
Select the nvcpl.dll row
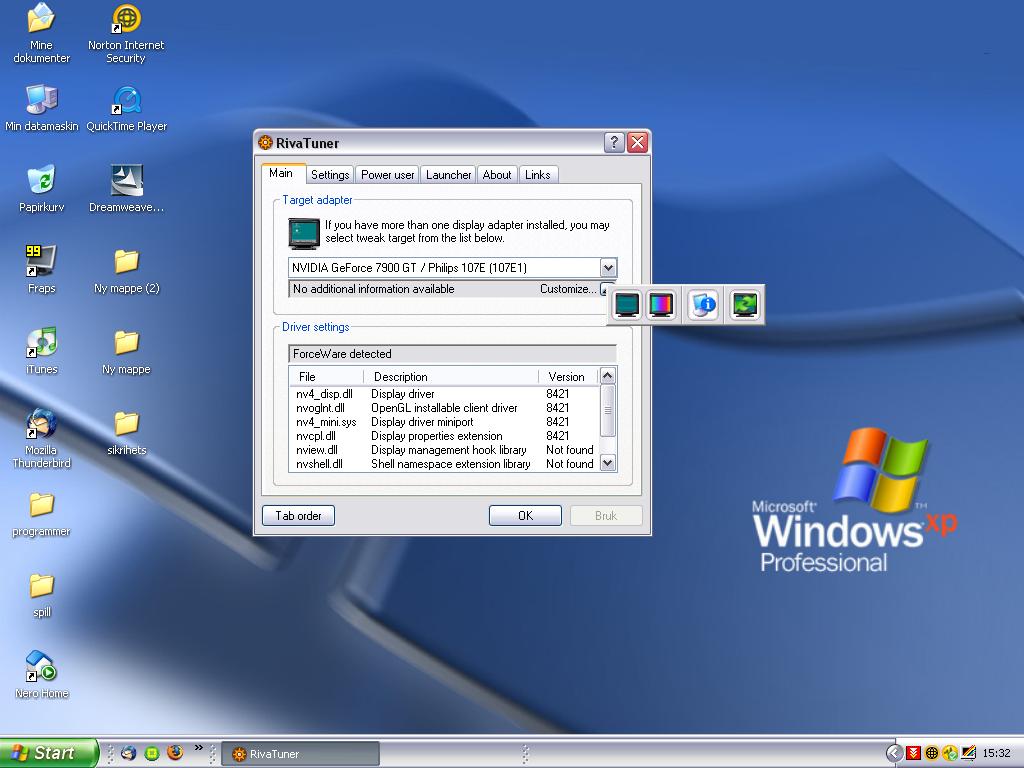coord(444,436)
